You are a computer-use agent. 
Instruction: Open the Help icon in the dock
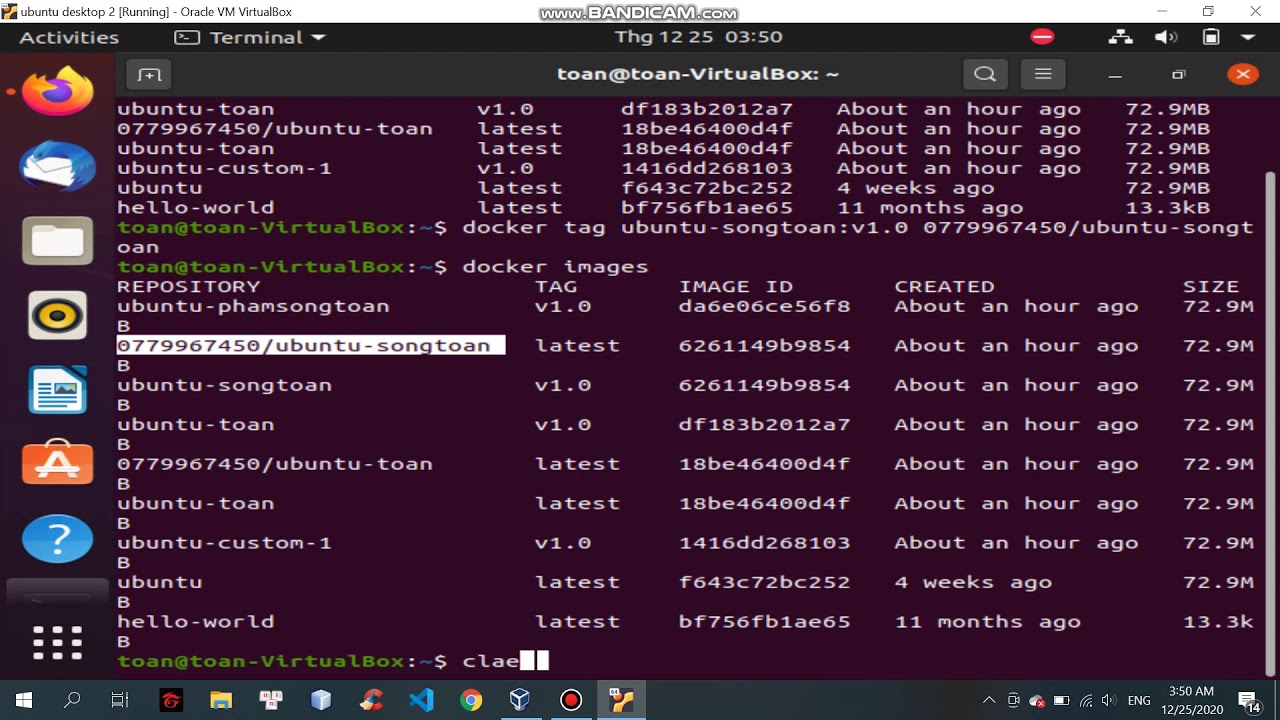[x=58, y=539]
